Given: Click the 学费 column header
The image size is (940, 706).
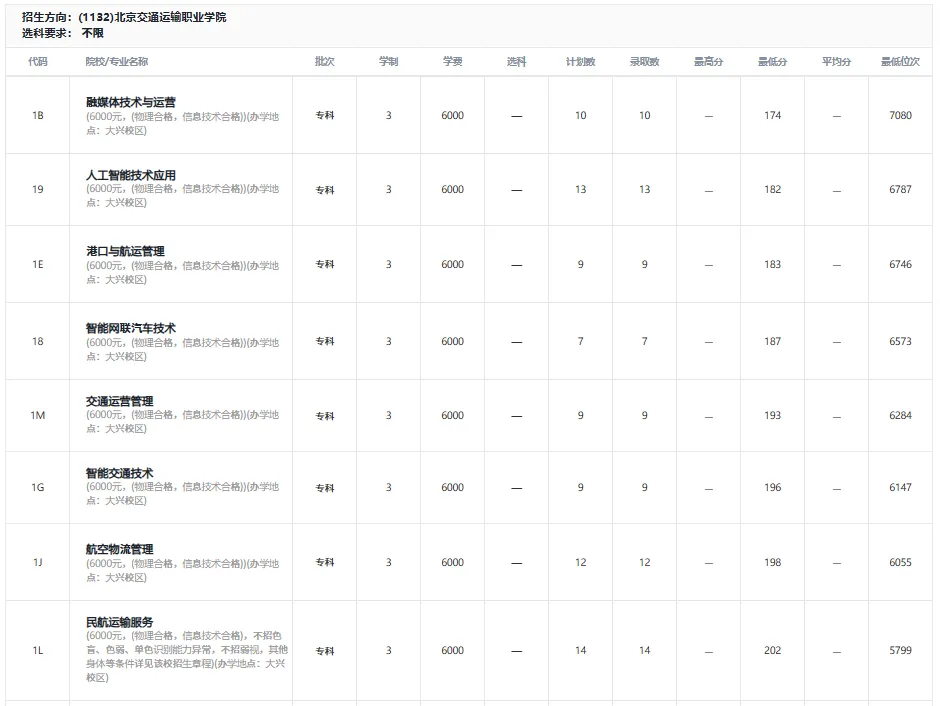Looking at the screenshot, I should tap(453, 62).
